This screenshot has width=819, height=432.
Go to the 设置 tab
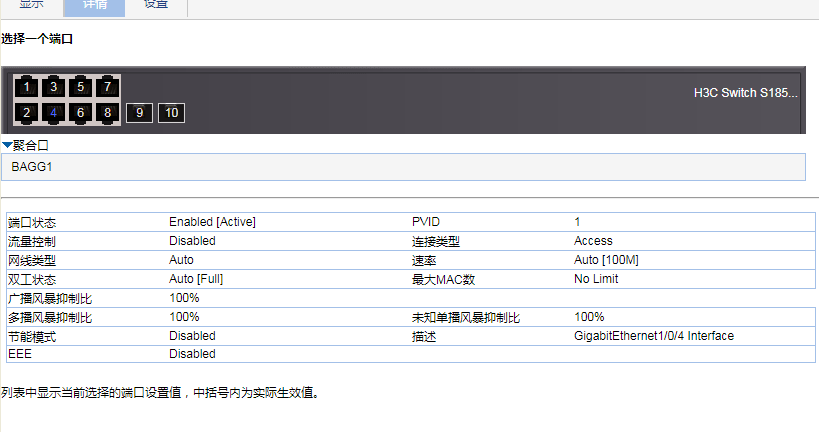tap(156, 5)
